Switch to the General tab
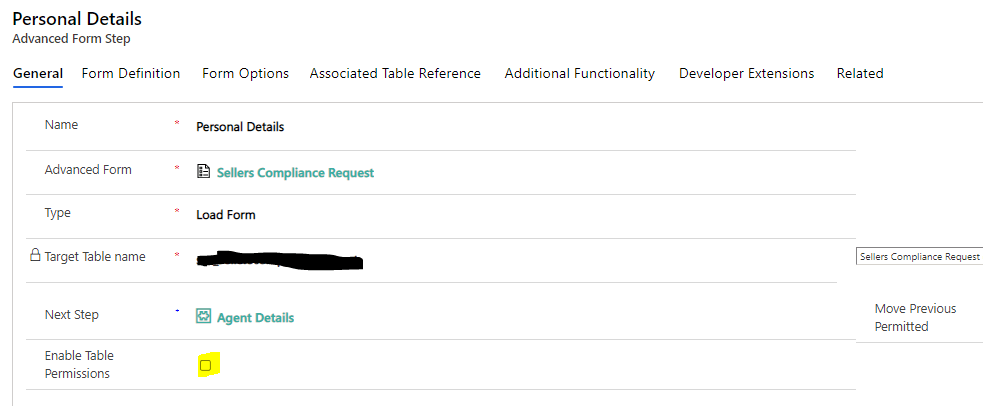 [x=38, y=73]
